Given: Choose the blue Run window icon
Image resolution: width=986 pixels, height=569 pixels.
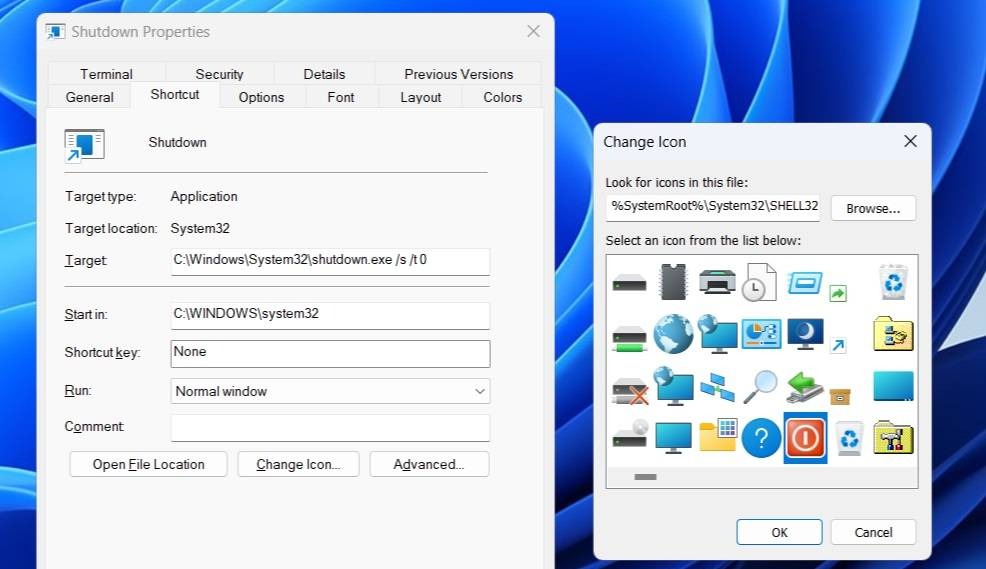Looking at the screenshot, I should pyautogui.click(x=804, y=282).
